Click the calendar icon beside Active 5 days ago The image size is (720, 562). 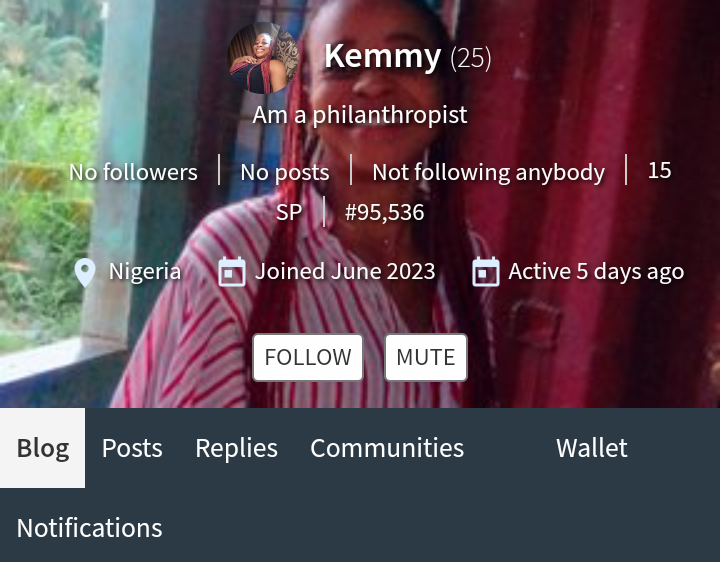click(486, 272)
